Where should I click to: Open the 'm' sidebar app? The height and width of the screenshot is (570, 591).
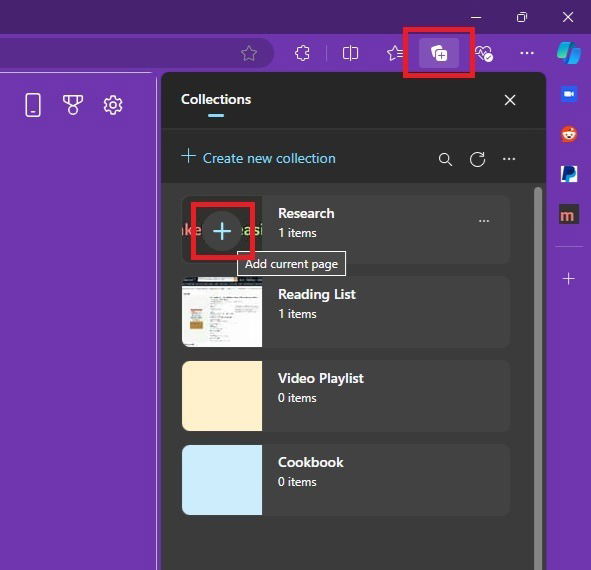point(569,214)
